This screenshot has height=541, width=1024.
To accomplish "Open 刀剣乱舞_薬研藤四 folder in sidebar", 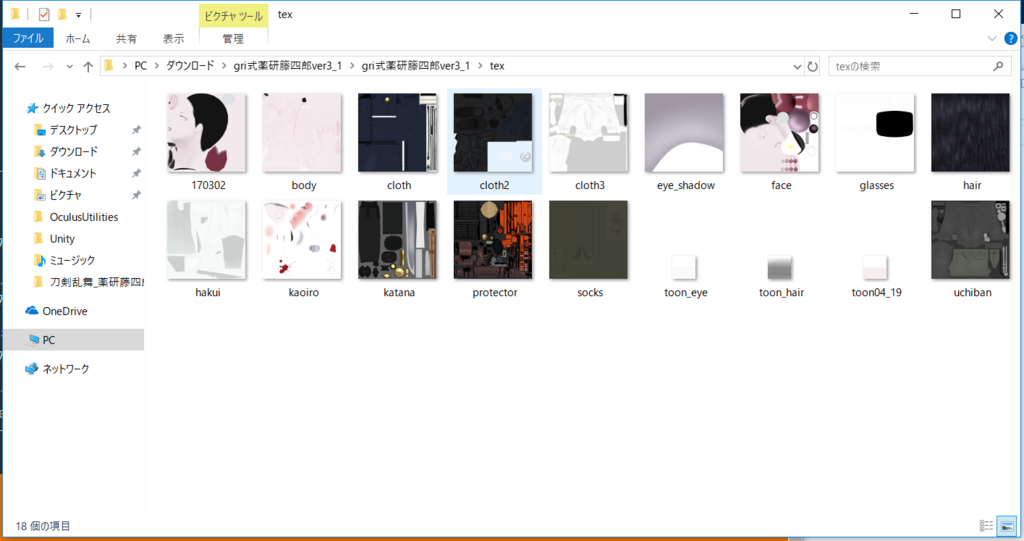I will pyautogui.click(x=97, y=282).
